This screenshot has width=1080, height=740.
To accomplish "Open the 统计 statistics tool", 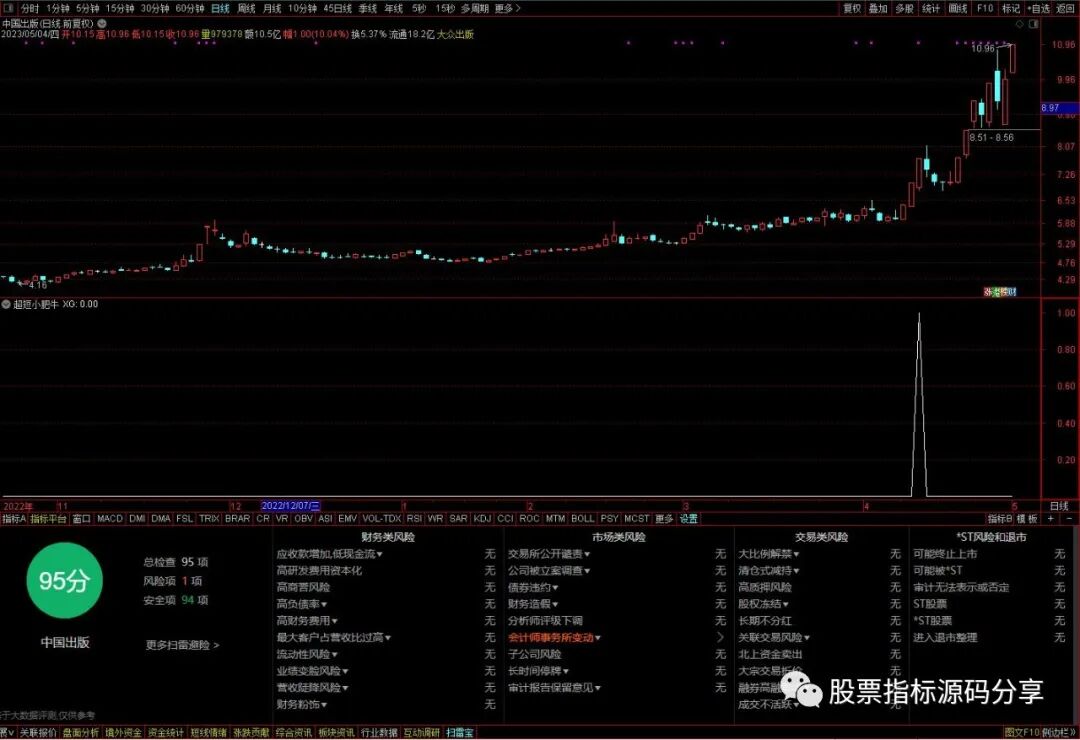I will coord(931,8).
